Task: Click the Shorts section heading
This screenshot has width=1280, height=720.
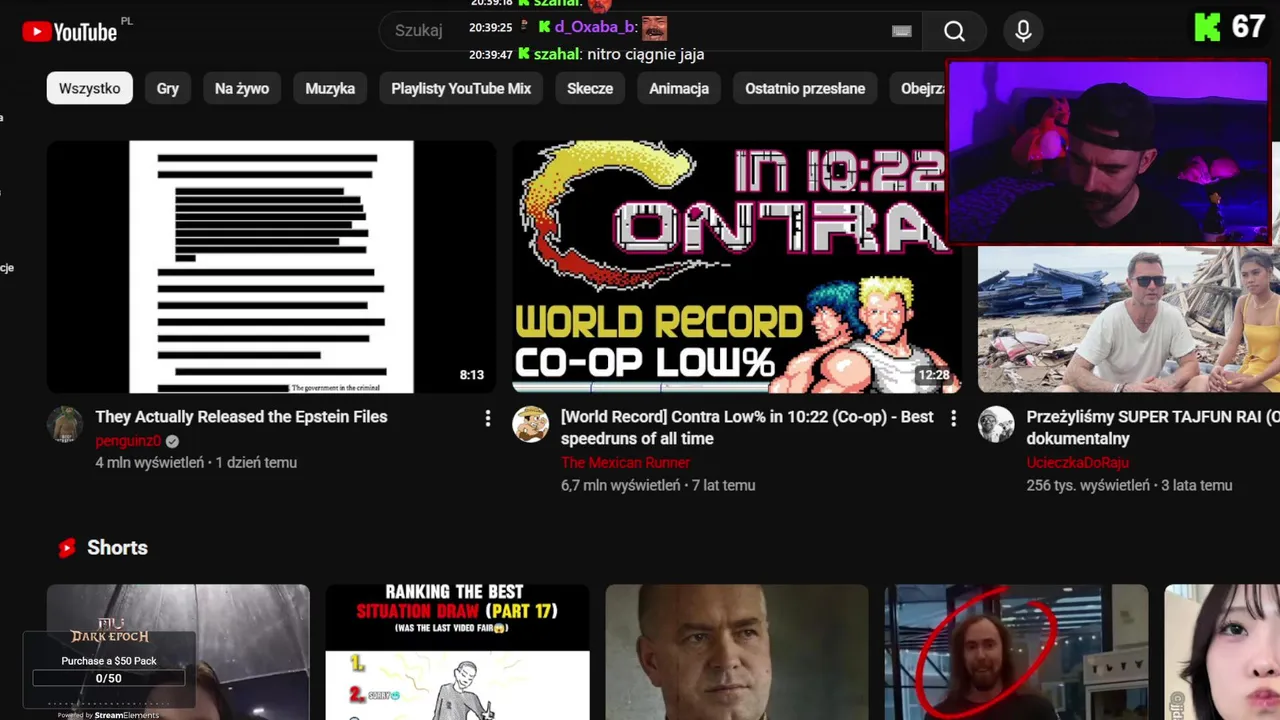Action: click(x=117, y=548)
